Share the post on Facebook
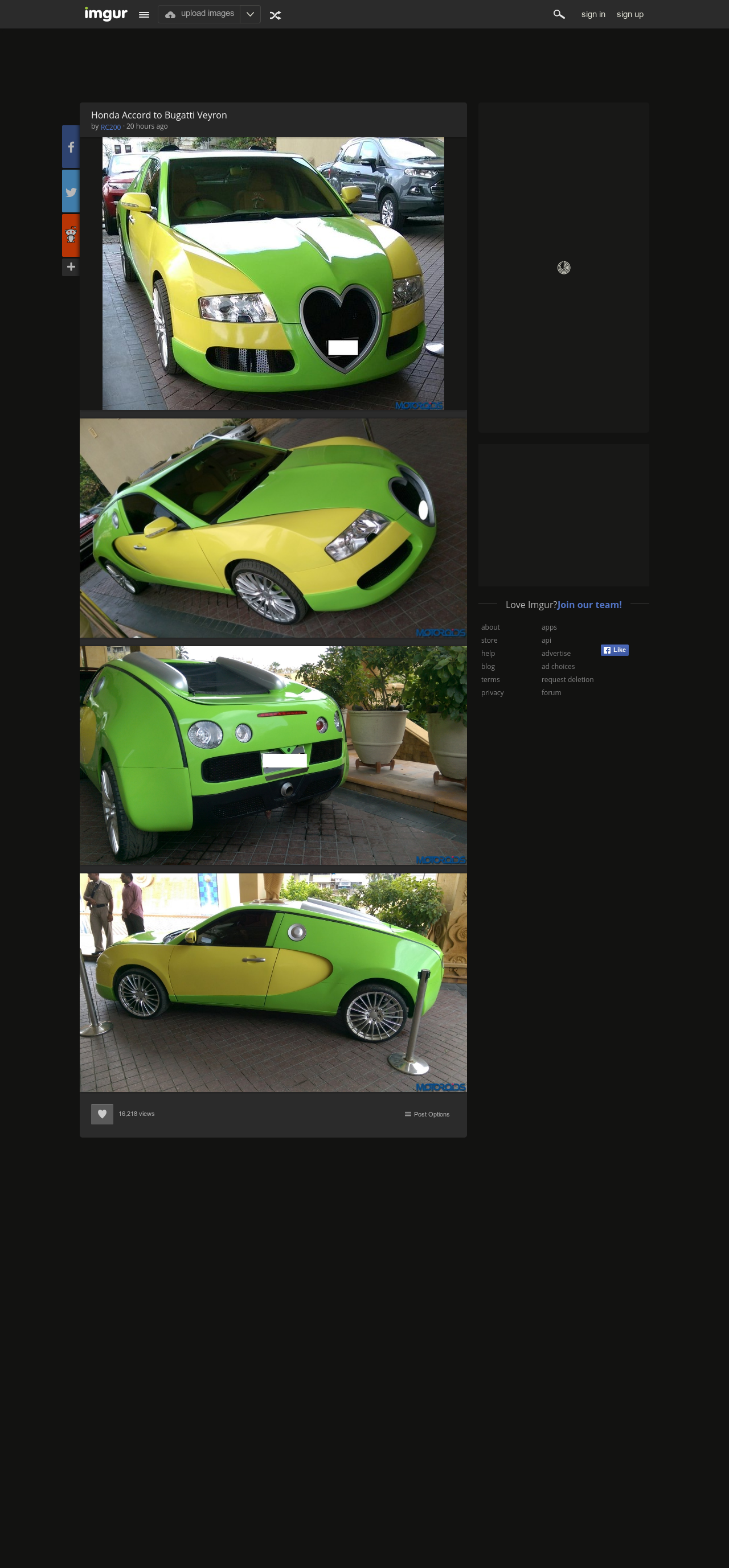729x1568 pixels. point(71,147)
